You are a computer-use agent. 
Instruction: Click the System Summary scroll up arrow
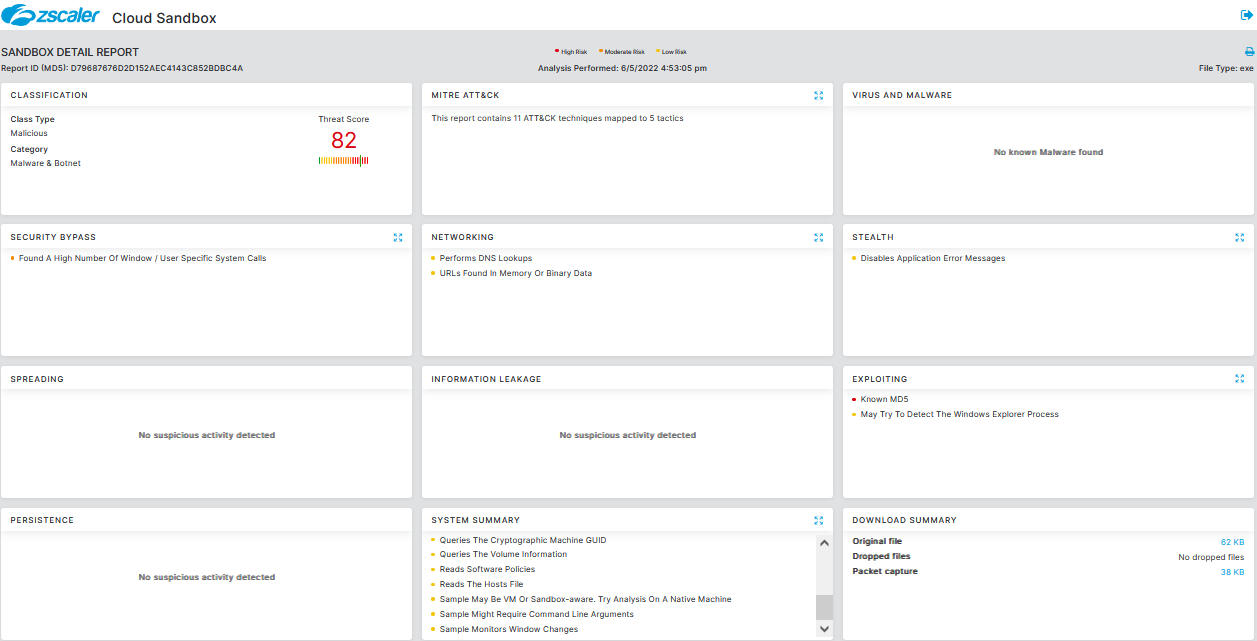[x=824, y=543]
